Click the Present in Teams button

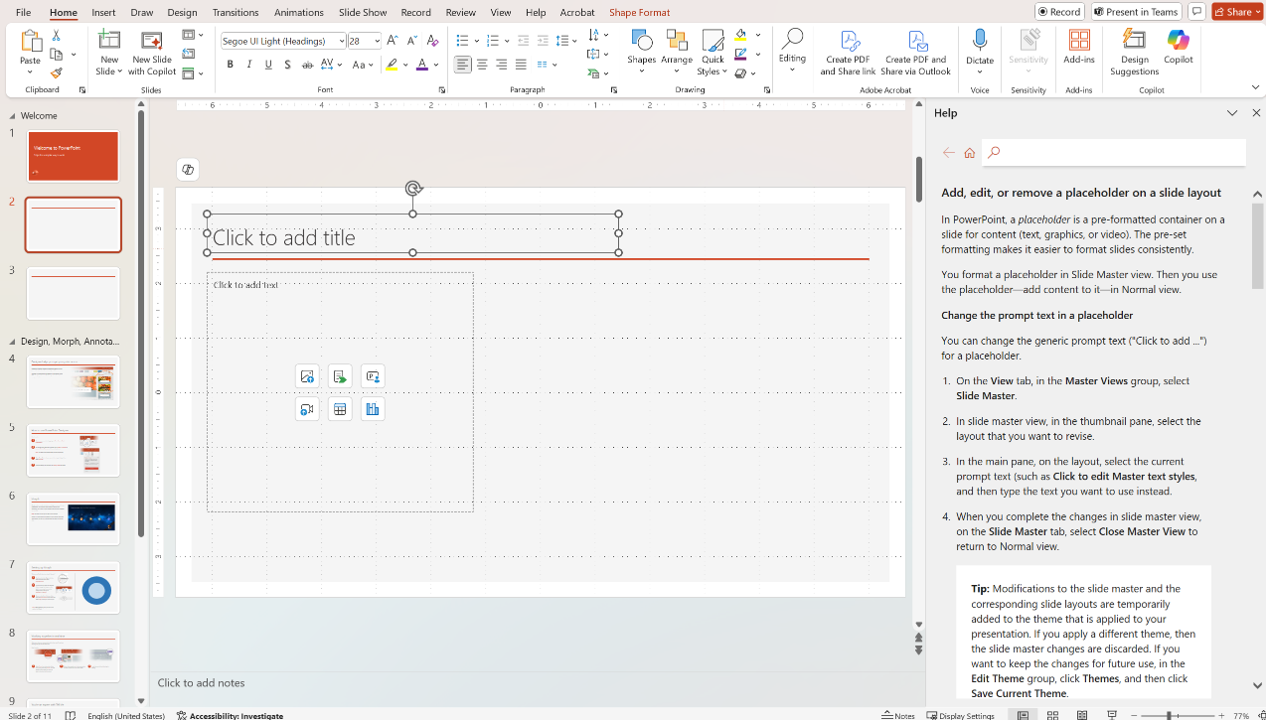1136,12
